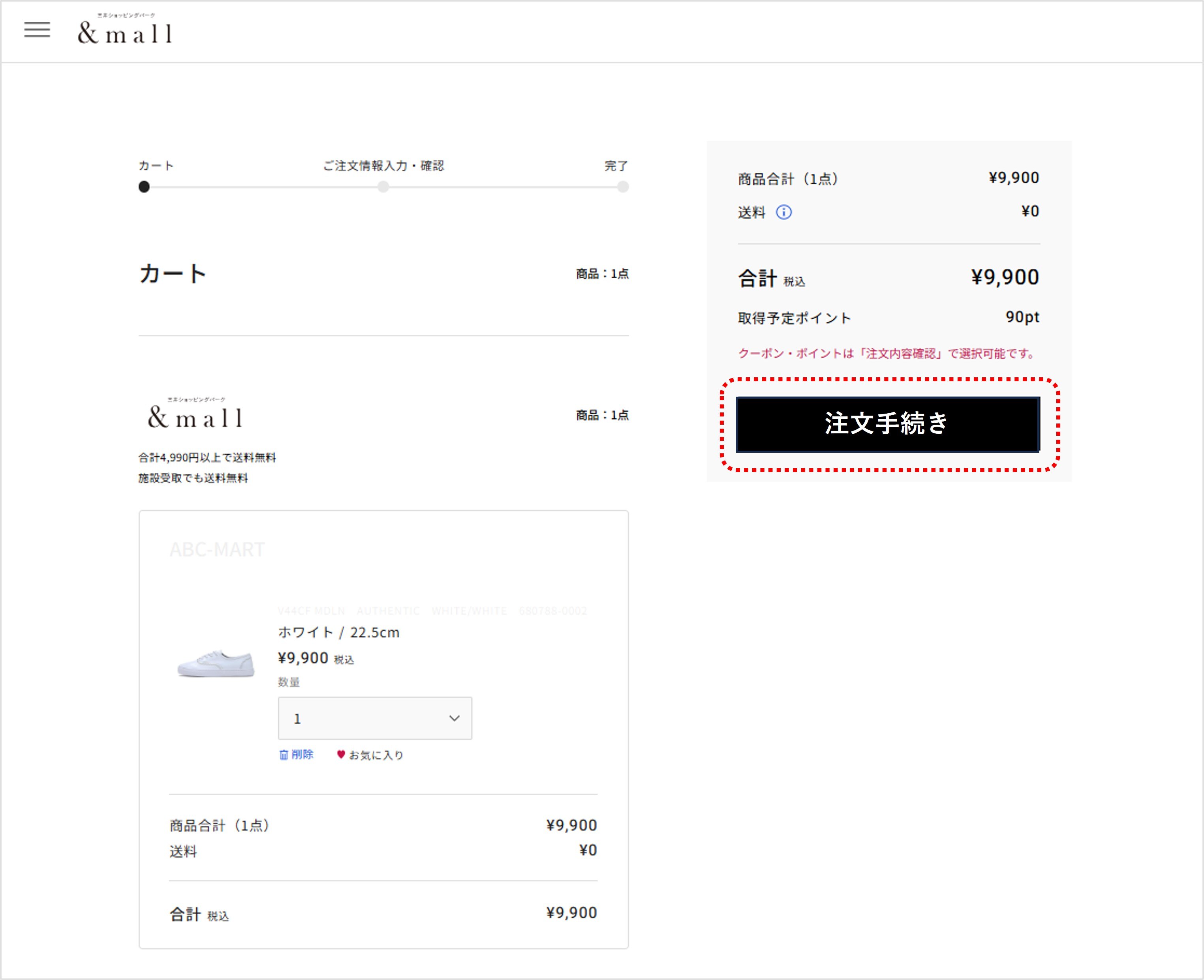
Task: Click the heart icon beside お気に入り
Action: tap(341, 754)
